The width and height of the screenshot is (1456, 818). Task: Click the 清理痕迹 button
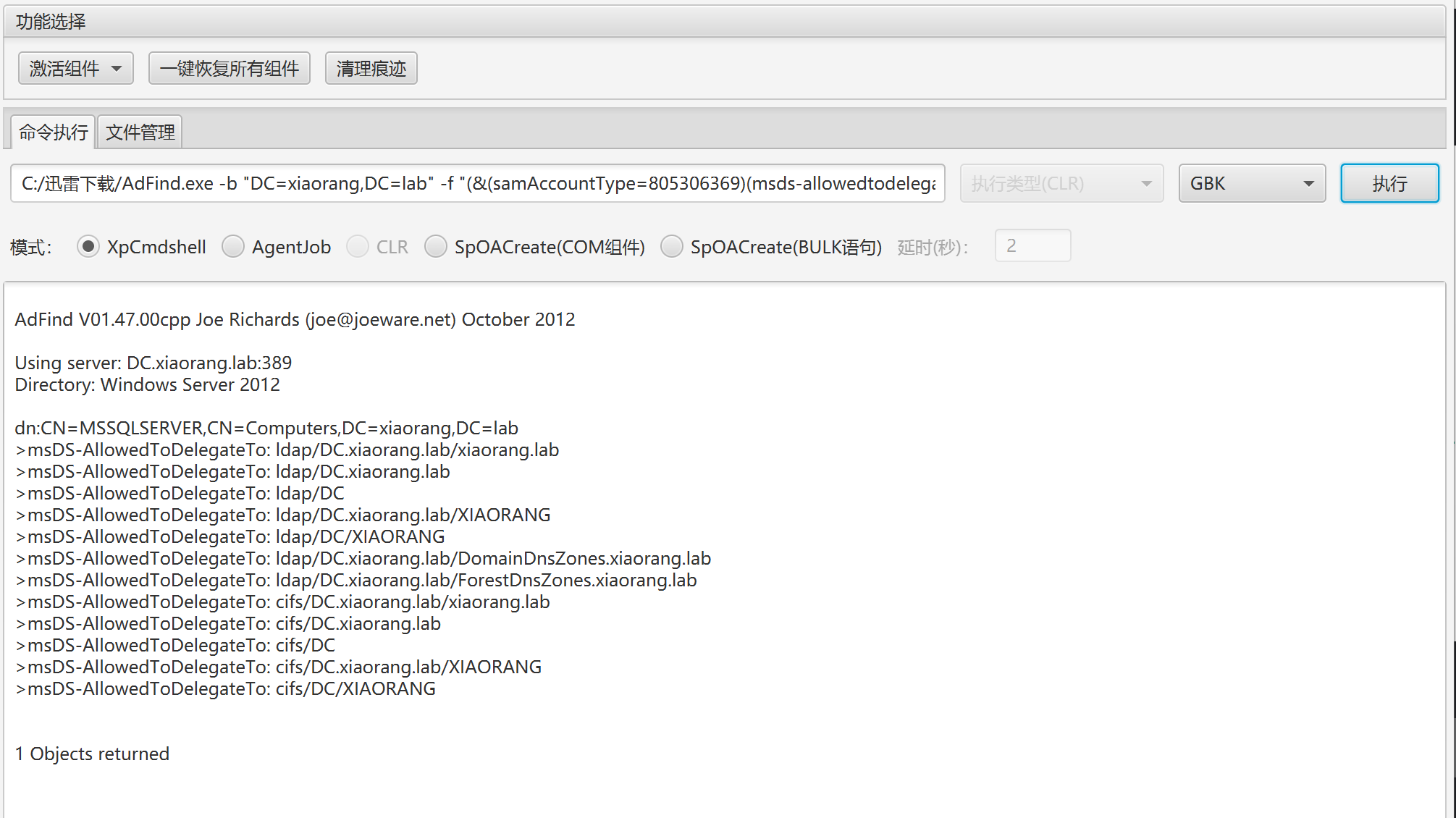tap(371, 69)
